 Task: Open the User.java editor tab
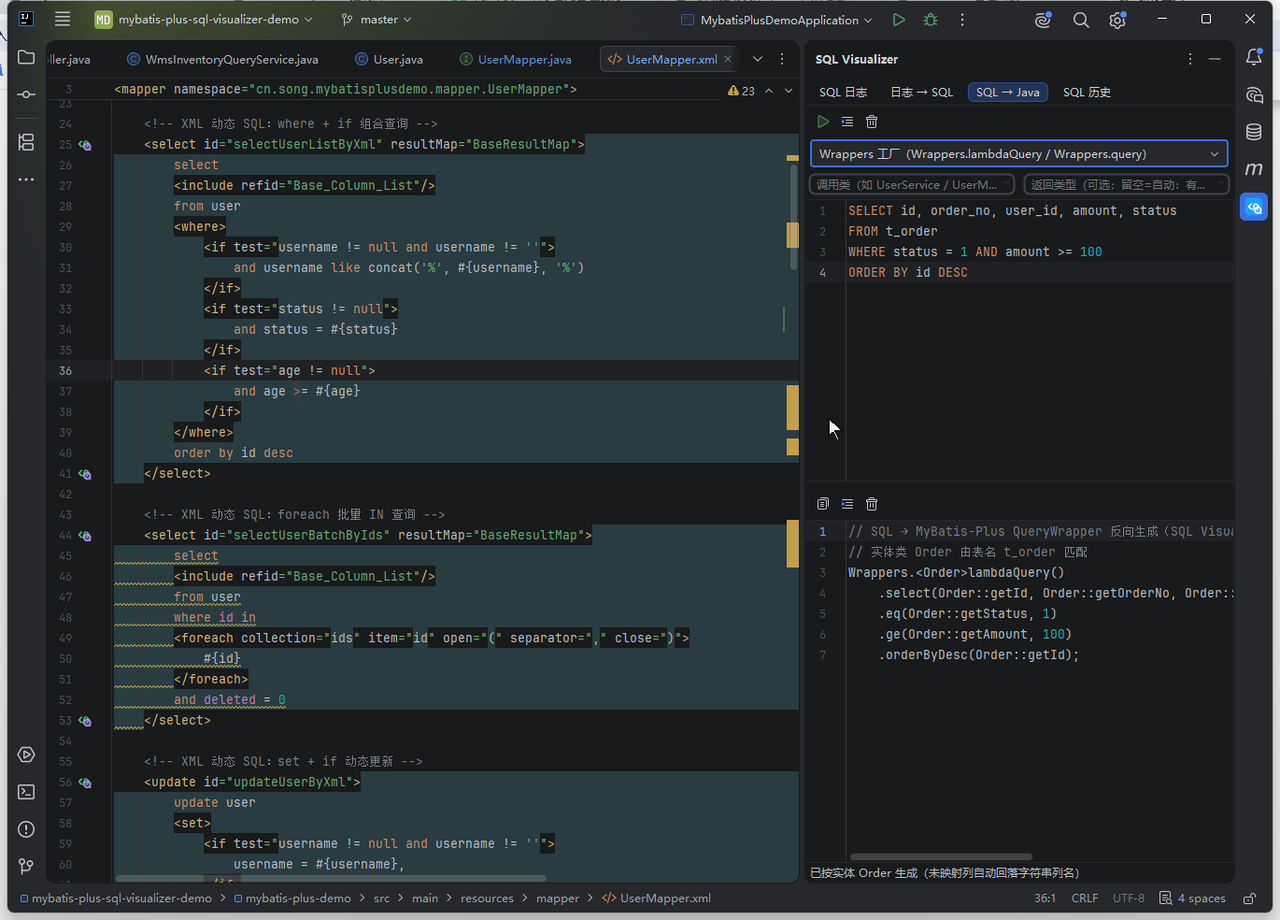[x=388, y=59]
